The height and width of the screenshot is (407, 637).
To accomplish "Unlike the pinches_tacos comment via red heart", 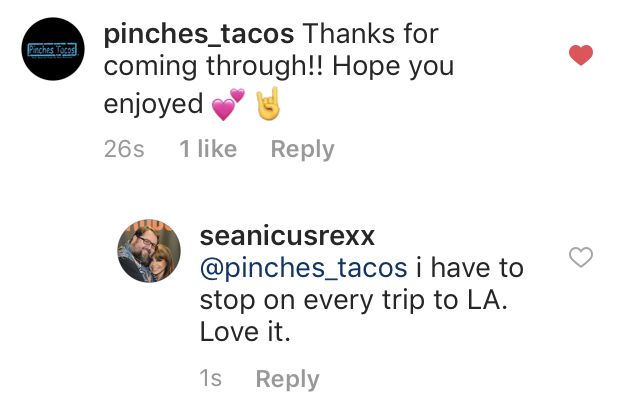I will pos(580,55).
